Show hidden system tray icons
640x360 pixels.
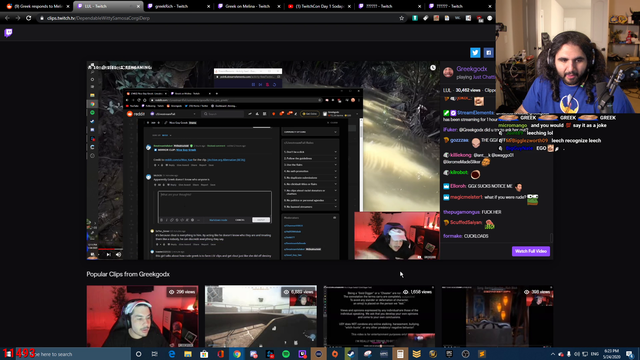coord(553,354)
